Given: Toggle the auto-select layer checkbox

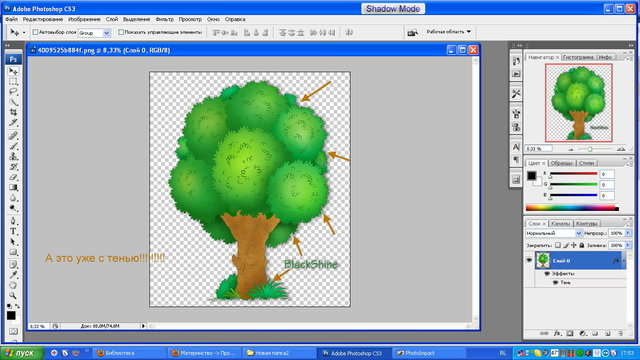Looking at the screenshot, I should (35, 32).
